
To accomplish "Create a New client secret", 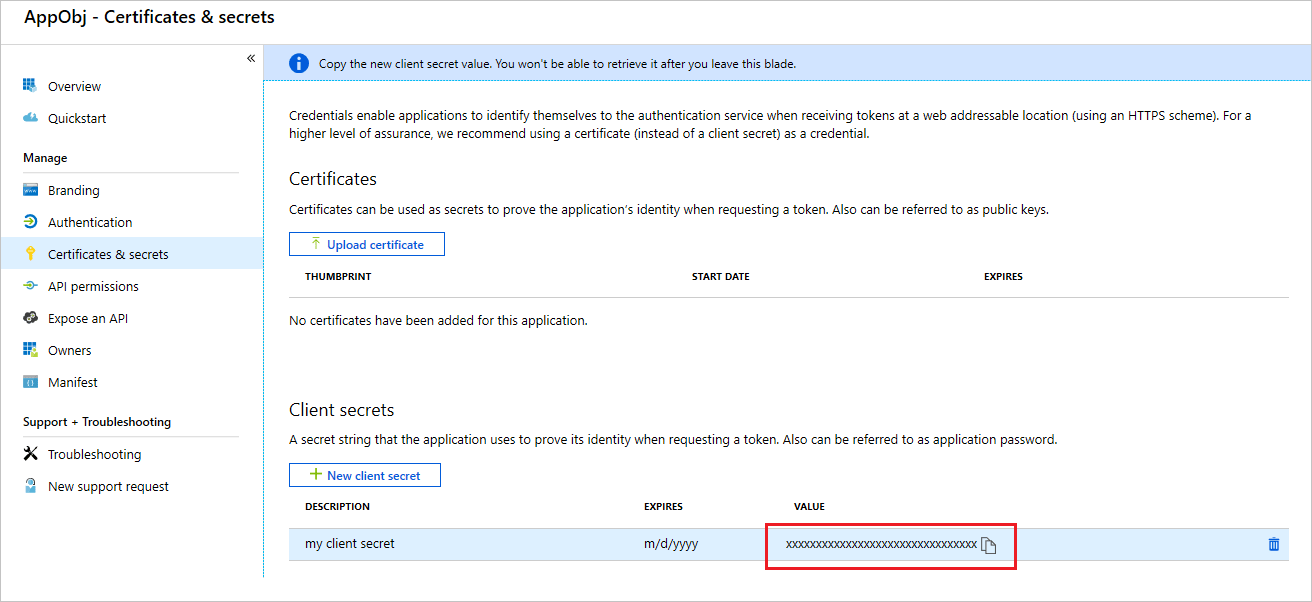I will coord(364,474).
